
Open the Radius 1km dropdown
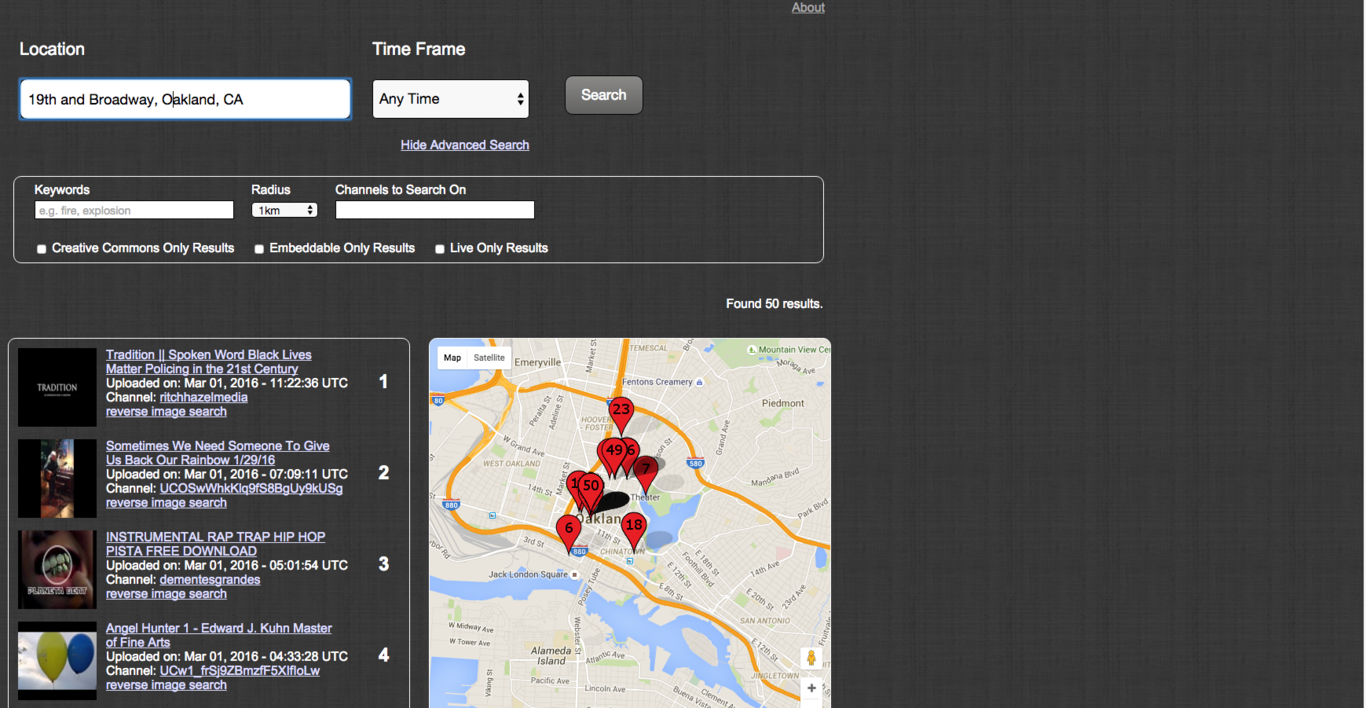tap(285, 210)
